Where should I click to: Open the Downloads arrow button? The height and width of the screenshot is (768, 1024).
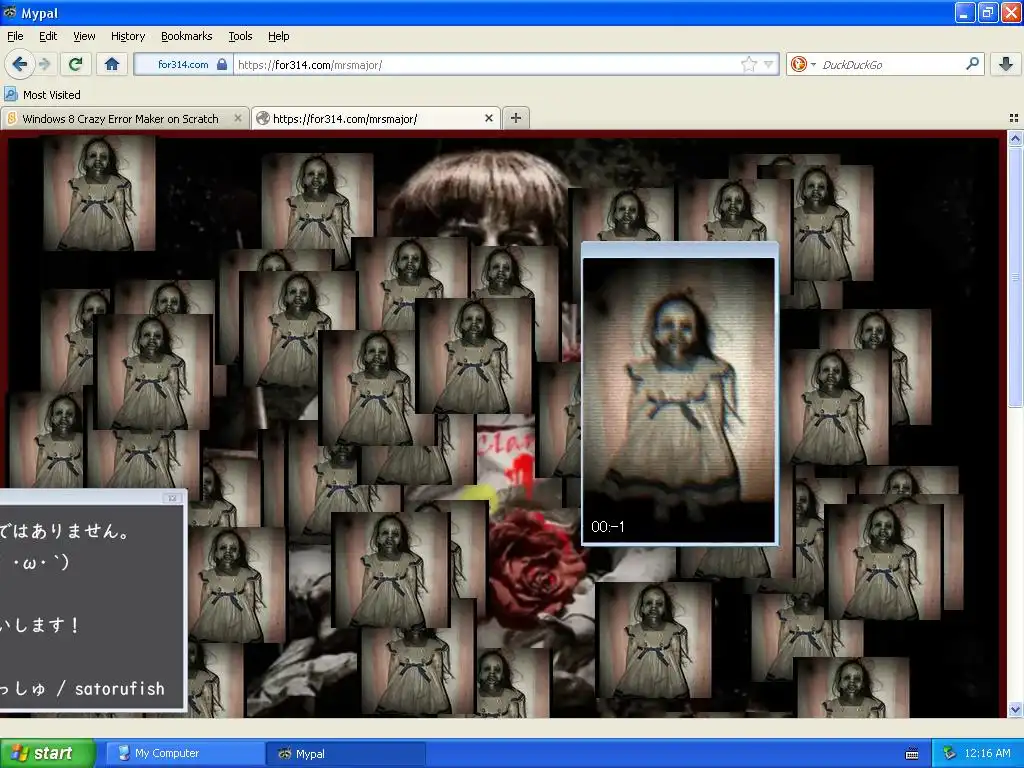coord(1006,64)
